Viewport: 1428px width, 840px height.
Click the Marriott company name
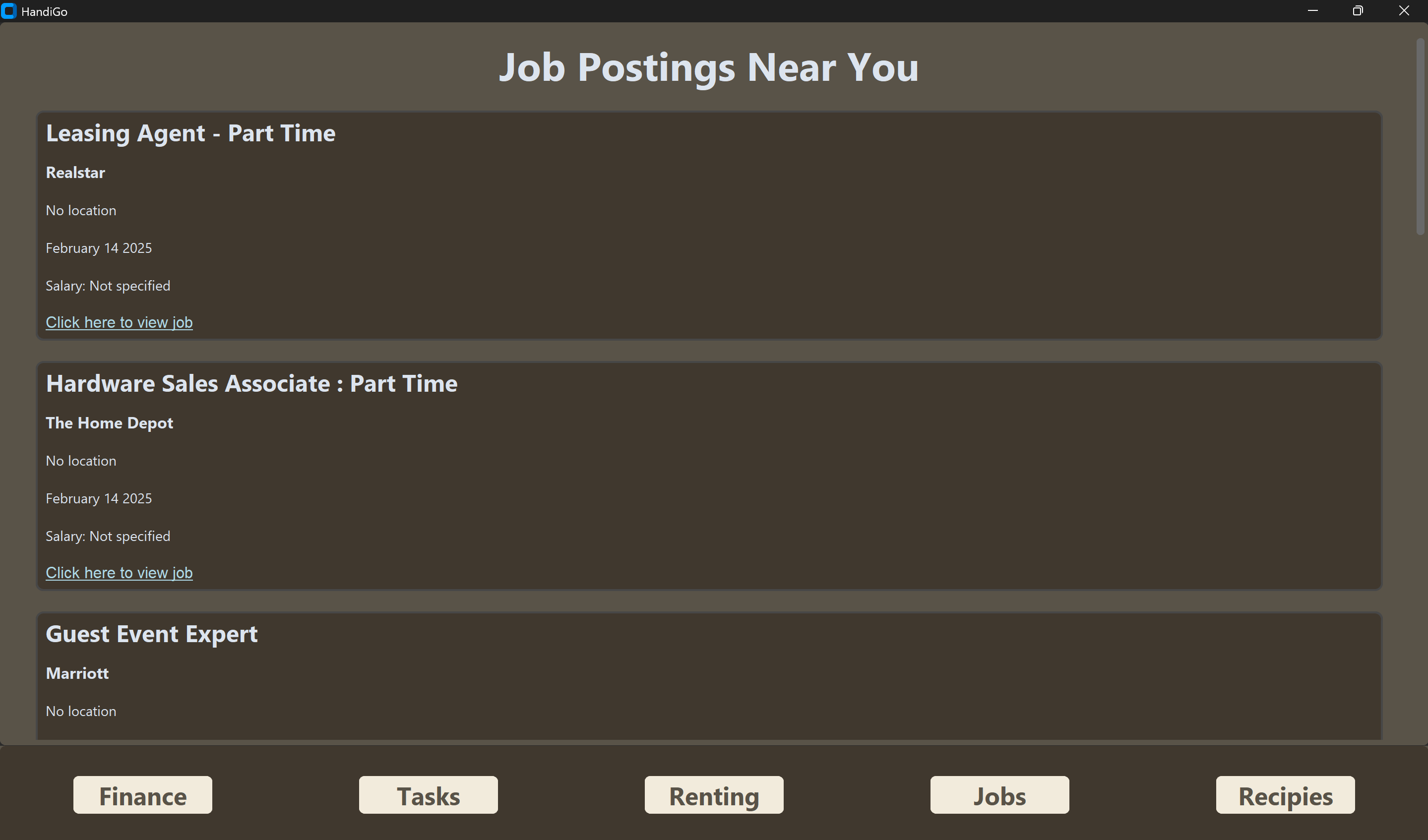(x=77, y=673)
